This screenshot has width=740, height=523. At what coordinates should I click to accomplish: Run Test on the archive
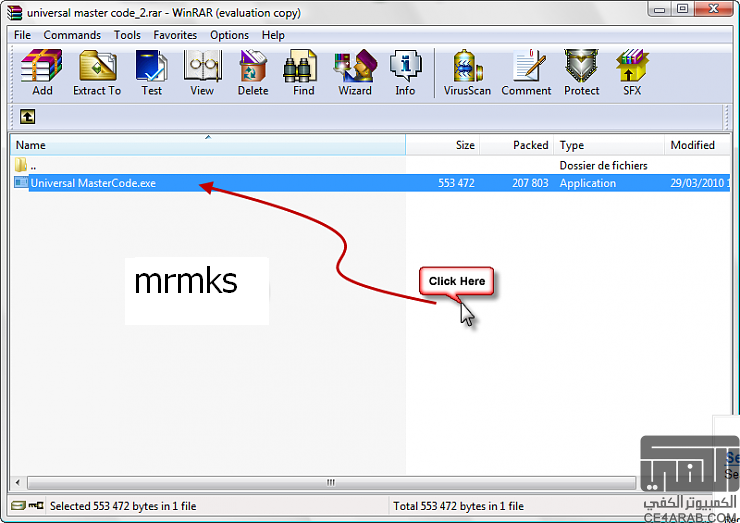click(151, 72)
